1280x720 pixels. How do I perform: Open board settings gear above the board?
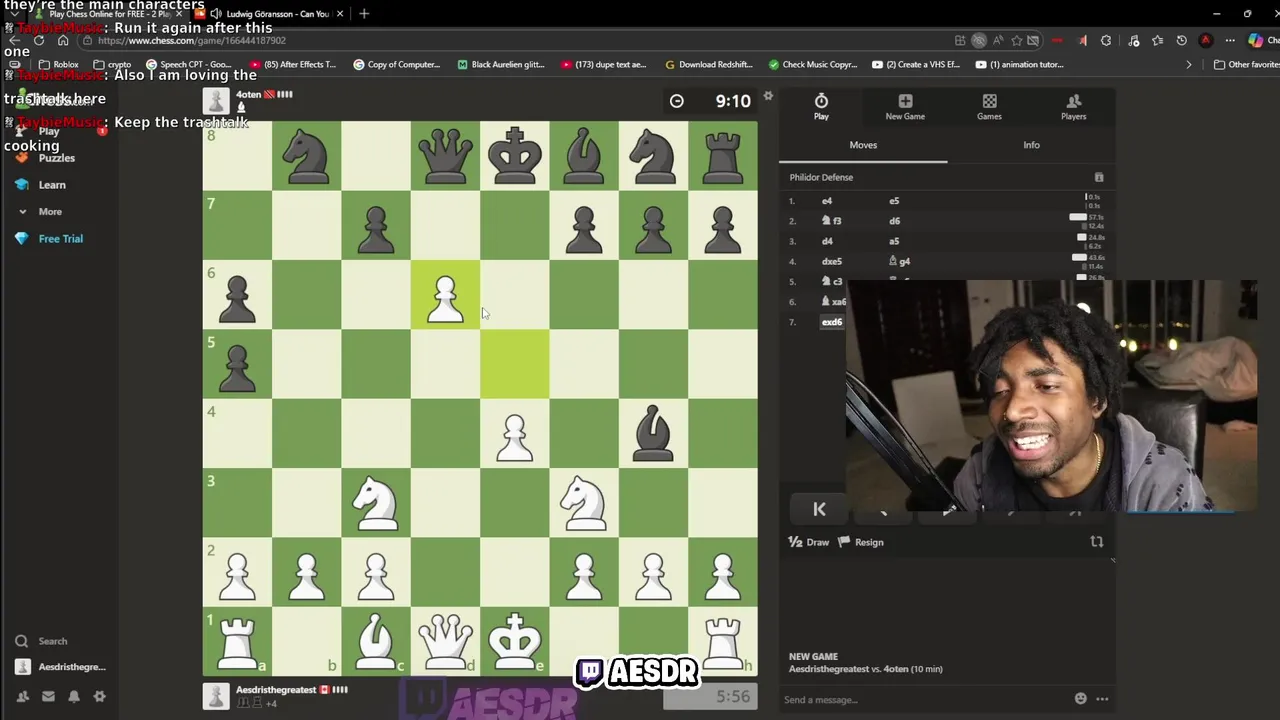768,96
